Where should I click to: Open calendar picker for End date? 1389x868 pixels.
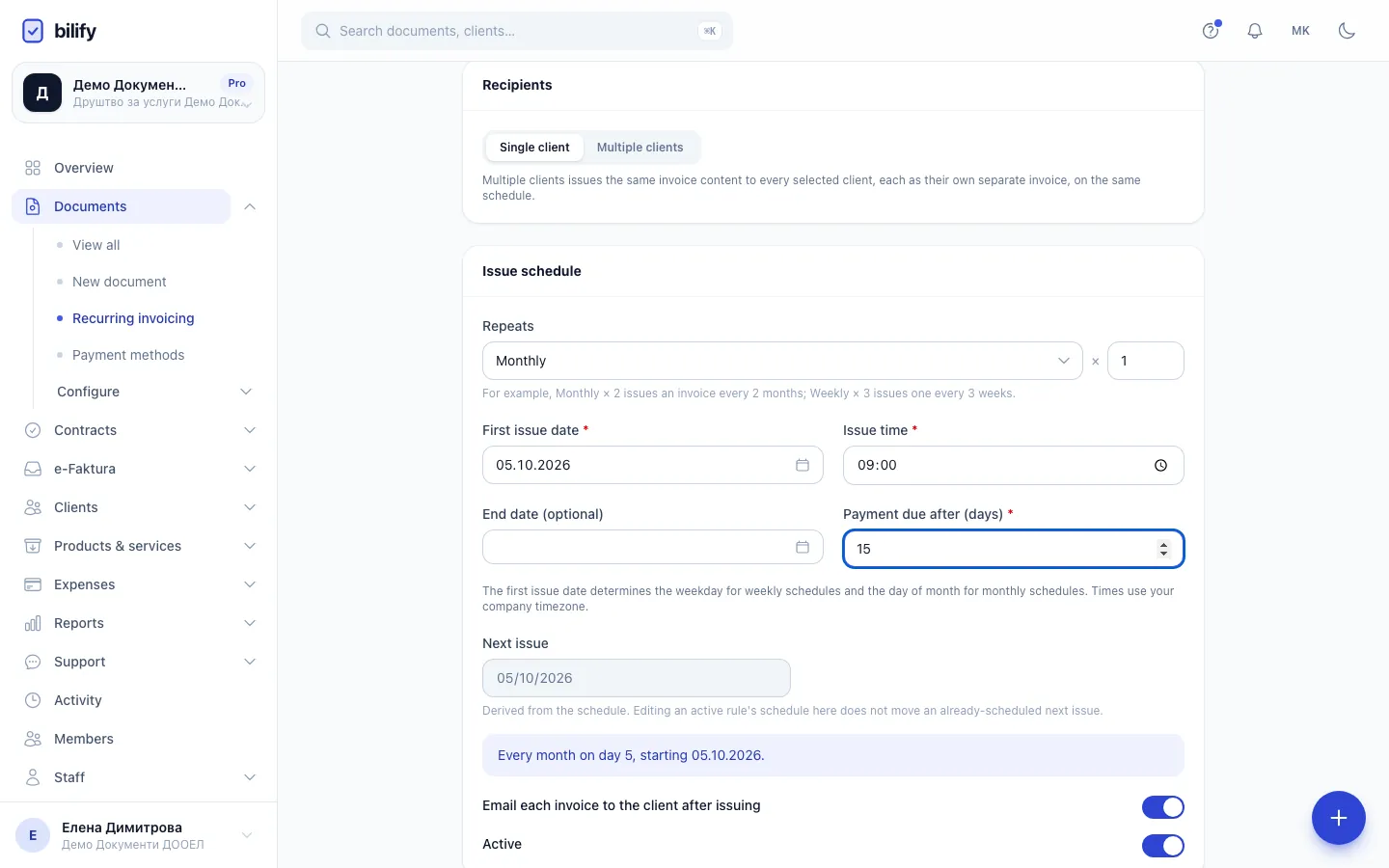[x=803, y=547]
